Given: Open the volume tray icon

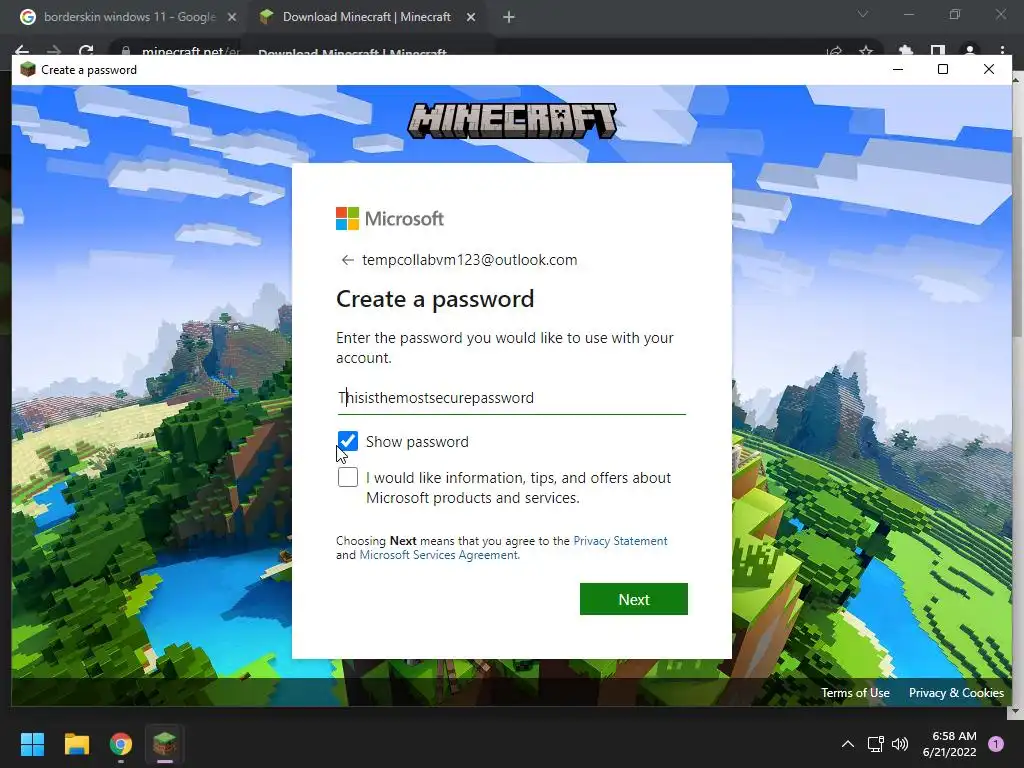Looking at the screenshot, I should click(900, 744).
